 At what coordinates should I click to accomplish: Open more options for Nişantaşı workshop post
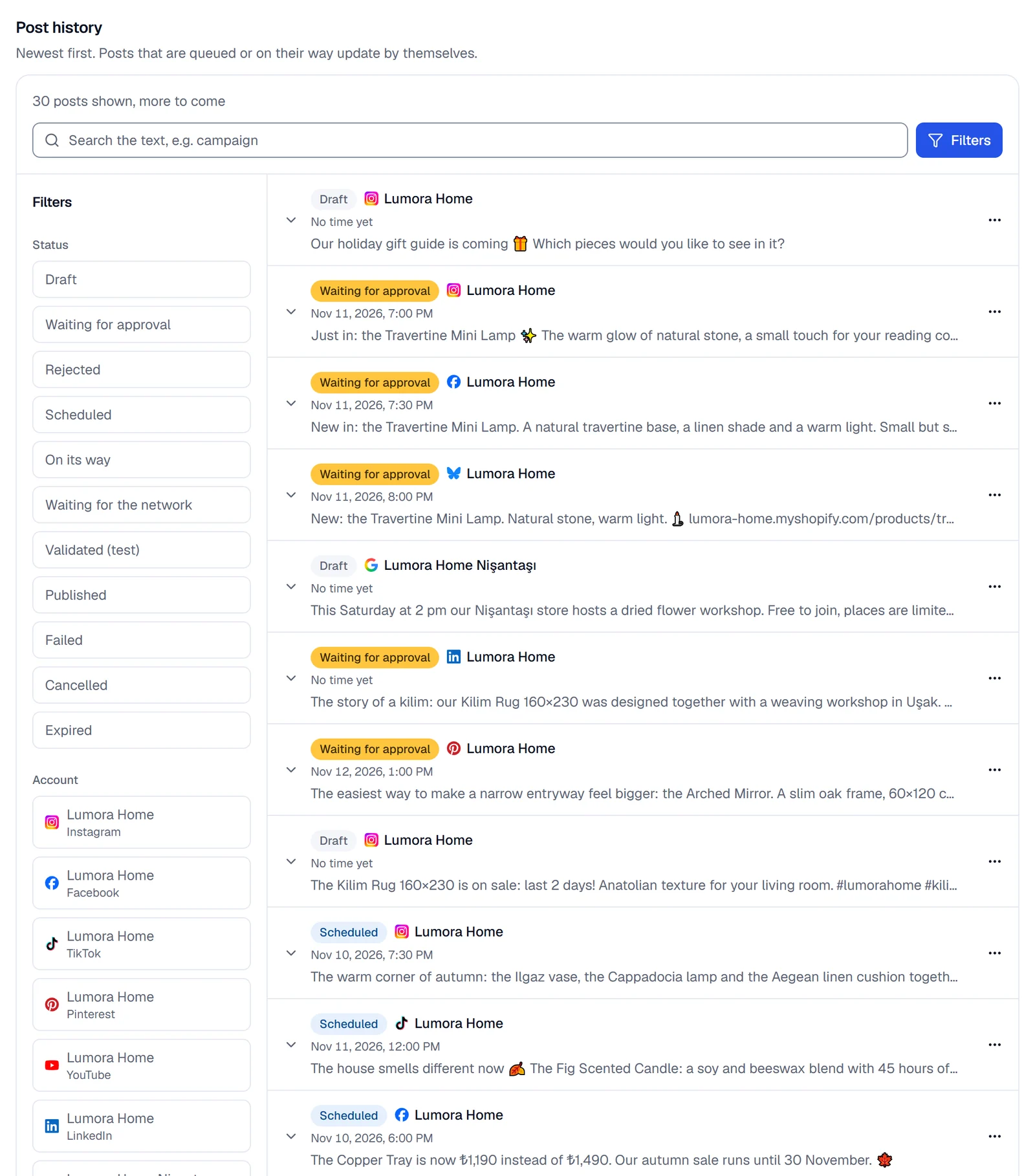tap(994, 587)
